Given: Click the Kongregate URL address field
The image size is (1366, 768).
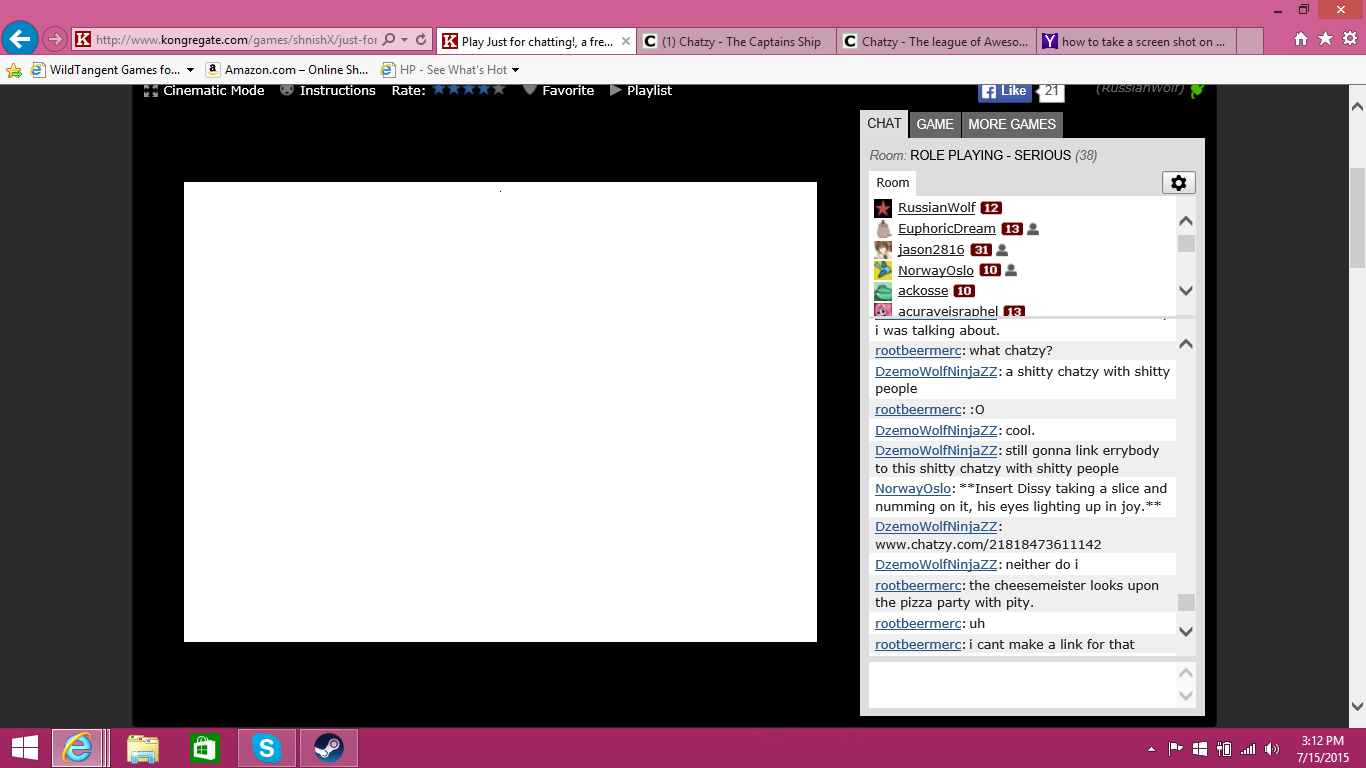Looking at the screenshot, I should click(236, 40).
